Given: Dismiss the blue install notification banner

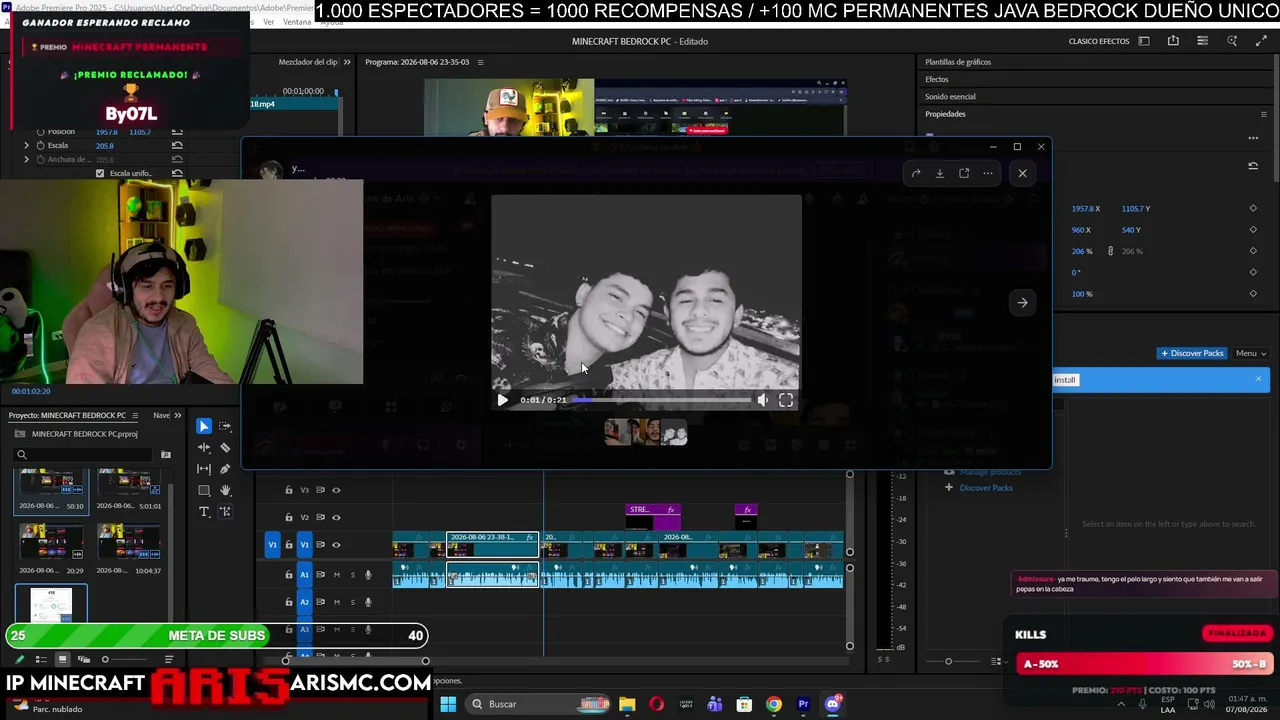Looking at the screenshot, I should (1258, 379).
